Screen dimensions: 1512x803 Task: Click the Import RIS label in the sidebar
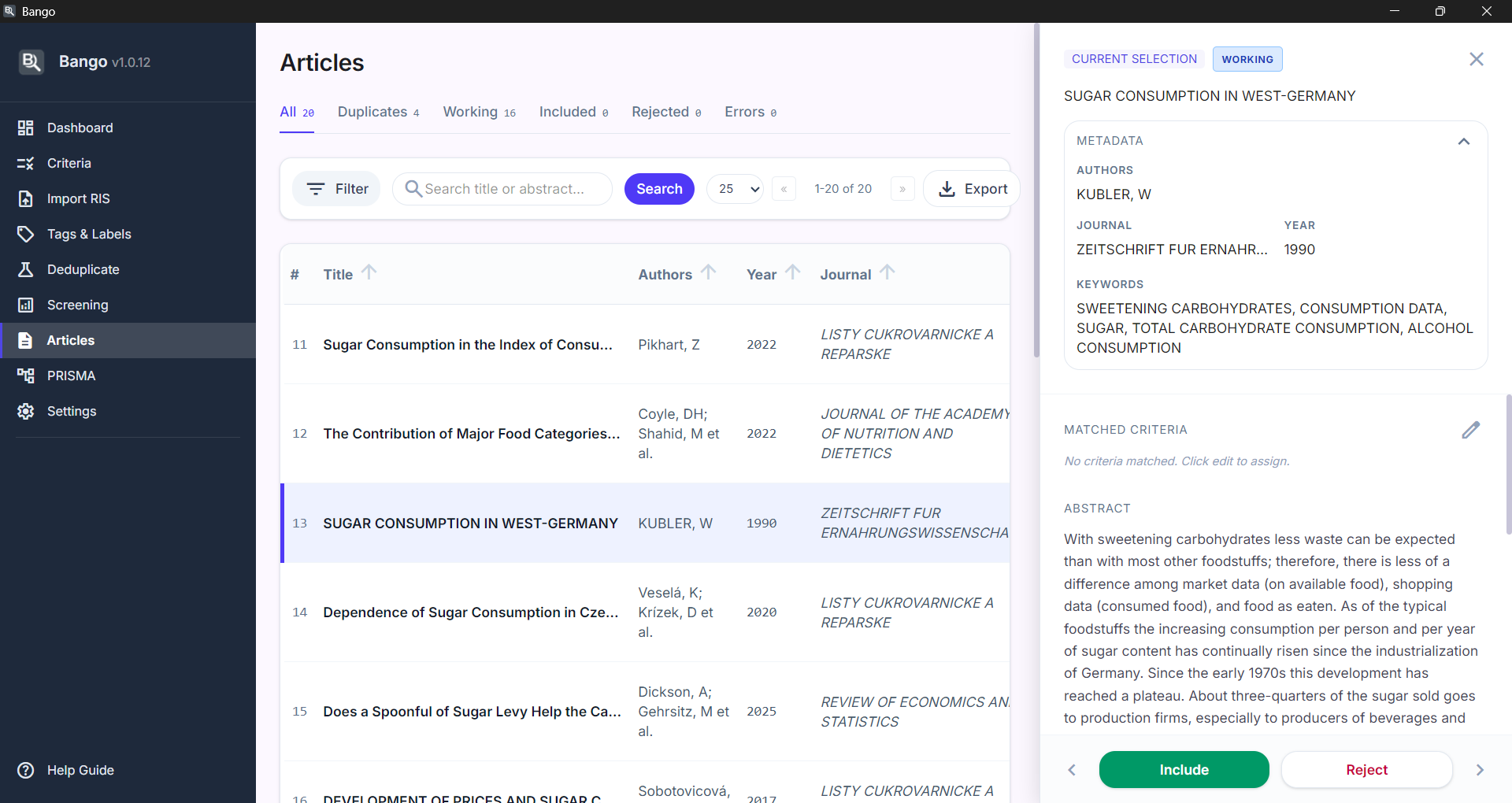point(78,198)
